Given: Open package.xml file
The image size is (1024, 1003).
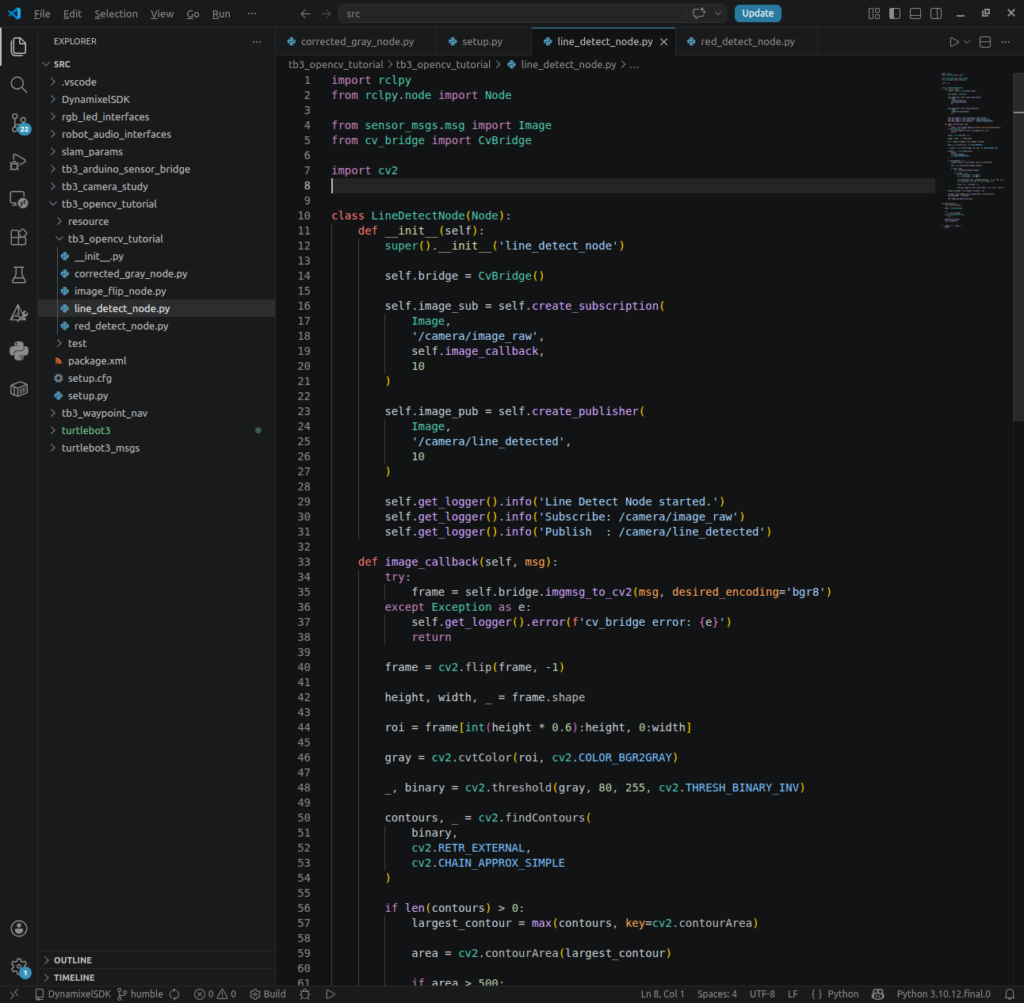Looking at the screenshot, I should pyautogui.click(x=157, y=360).
